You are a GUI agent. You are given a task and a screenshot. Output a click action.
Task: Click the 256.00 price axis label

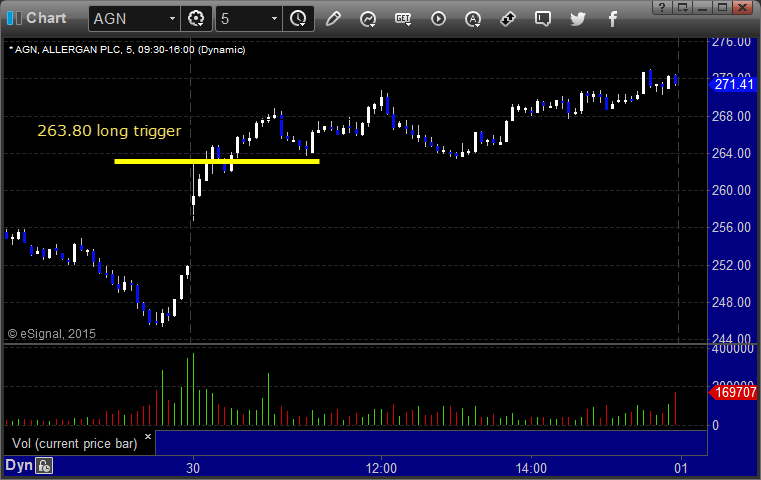click(731, 228)
